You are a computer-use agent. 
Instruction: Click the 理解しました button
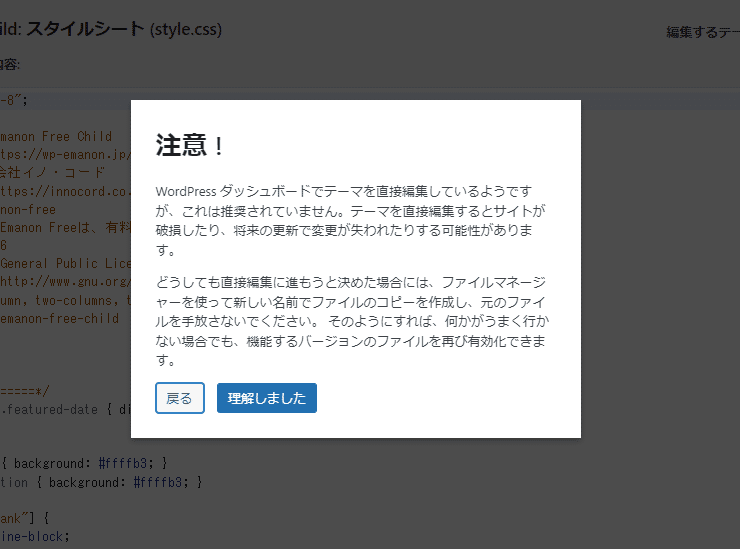[267, 398]
